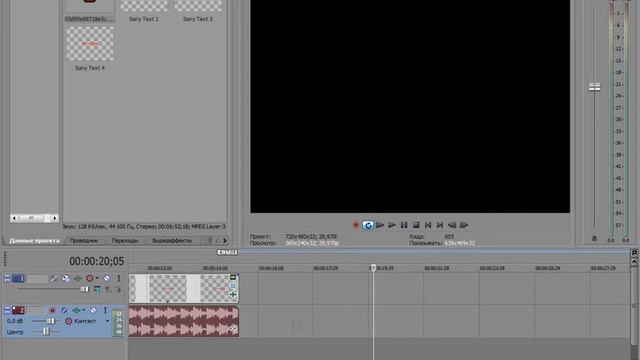Image resolution: width=640 pixels, height=360 pixels.
Task: Minimize audio track 2 header
Action: 7,311
